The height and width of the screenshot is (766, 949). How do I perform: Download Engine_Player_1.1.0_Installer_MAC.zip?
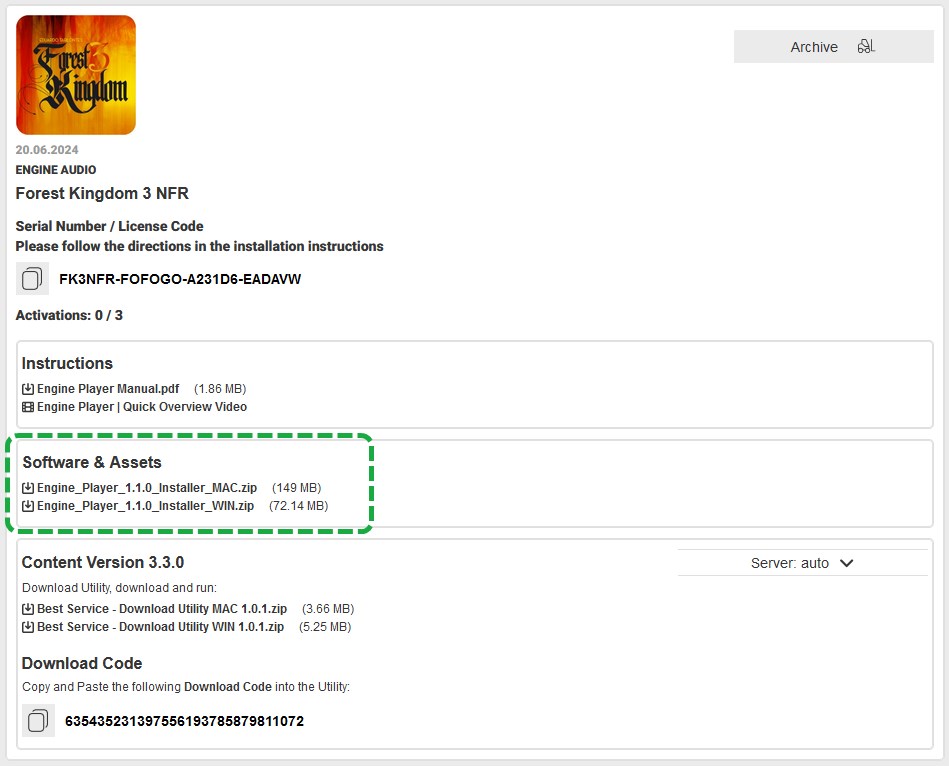coord(147,488)
